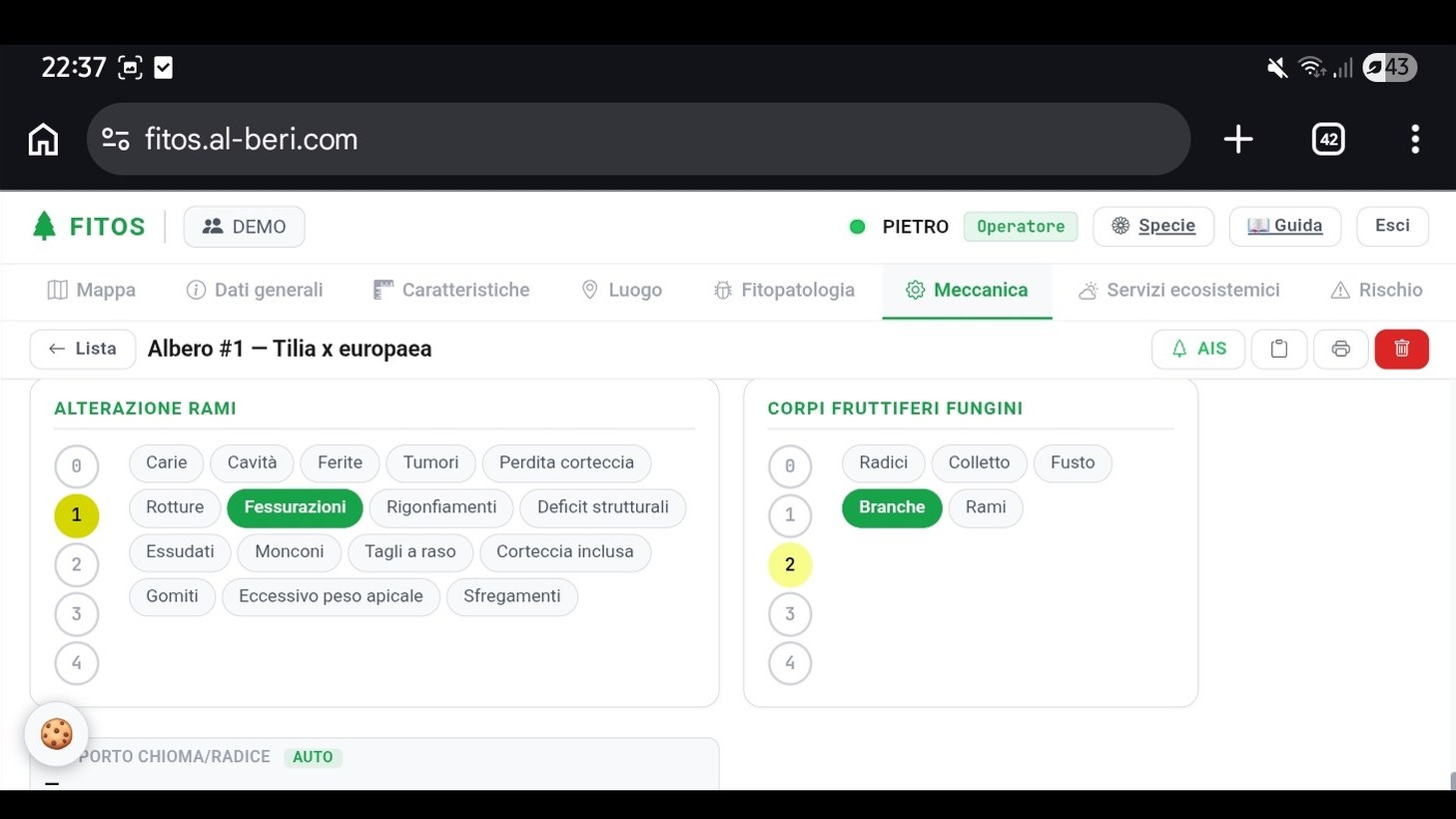The height and width of the screenshot is (819, 1456).
Task: Toggle the Tagli a raso chip
Action: click(x=410, y=551)
